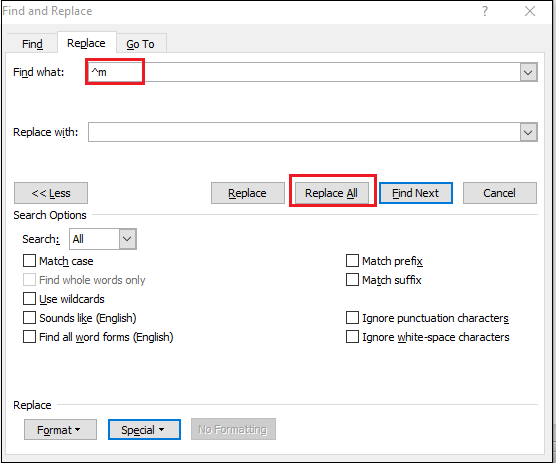Check Ignore punctuation characters
Viewport: 556px width, 463px height.
tap(352, 318)
